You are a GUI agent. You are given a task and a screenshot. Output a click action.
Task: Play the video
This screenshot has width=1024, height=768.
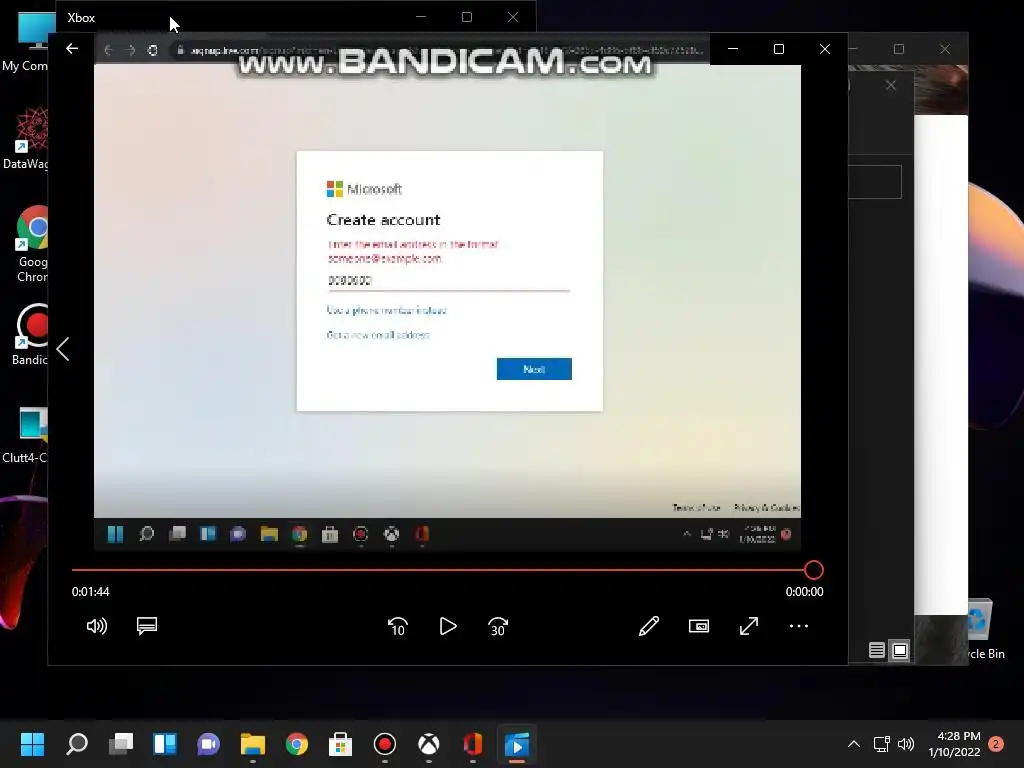[448, 626]
